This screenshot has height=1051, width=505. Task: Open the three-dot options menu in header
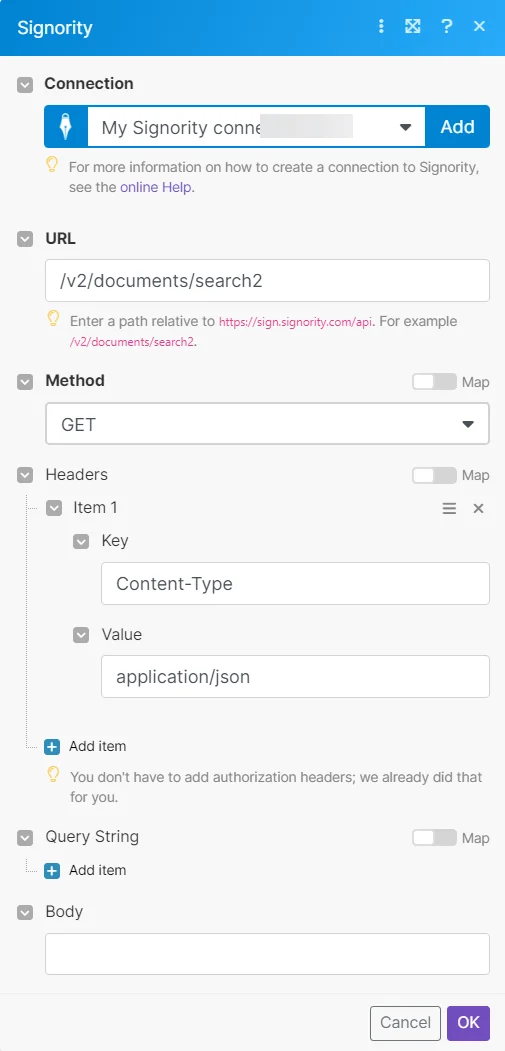pyautogui.click(x=381, y=27)
